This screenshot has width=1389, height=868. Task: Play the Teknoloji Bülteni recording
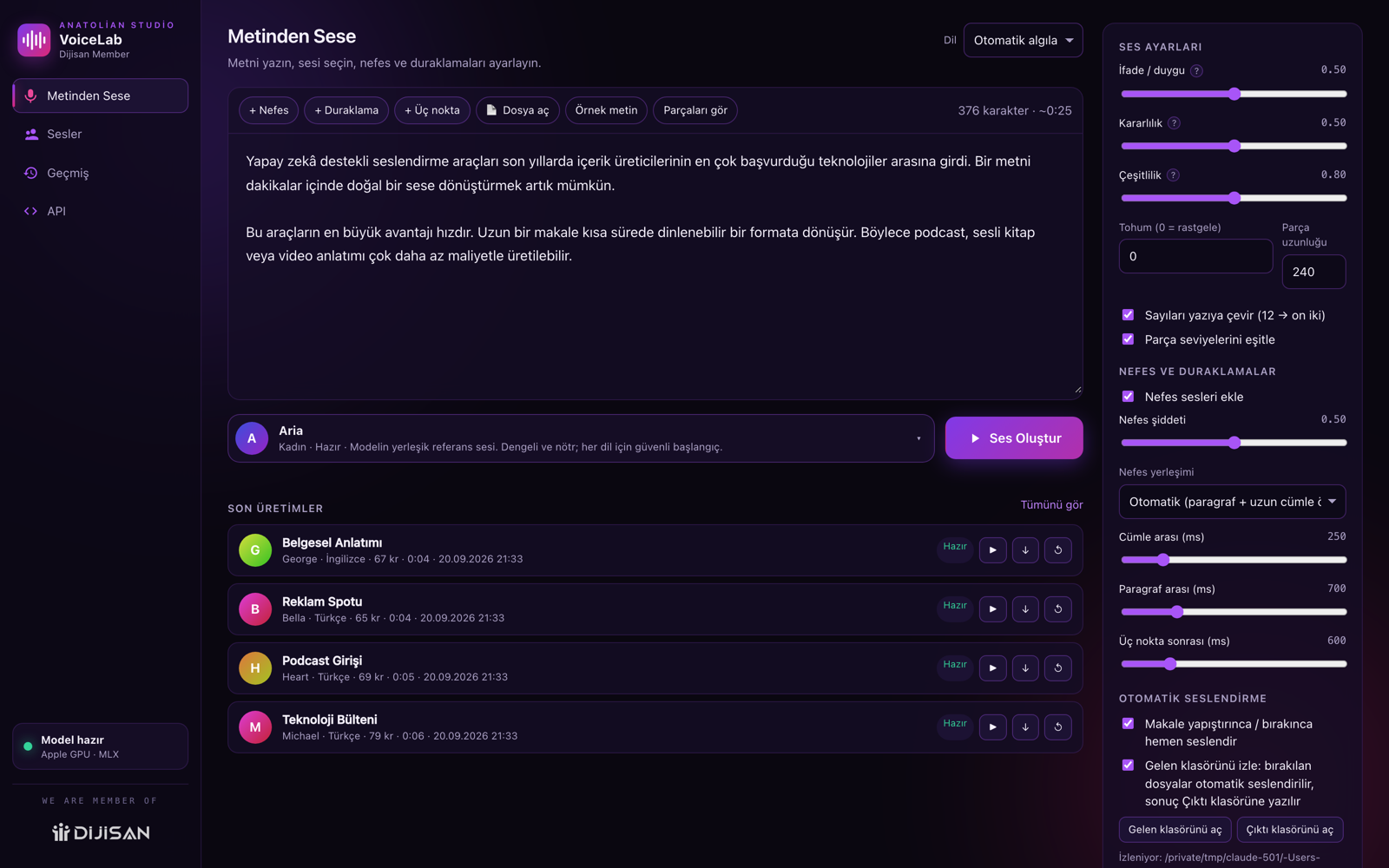(x=992, y=727)
